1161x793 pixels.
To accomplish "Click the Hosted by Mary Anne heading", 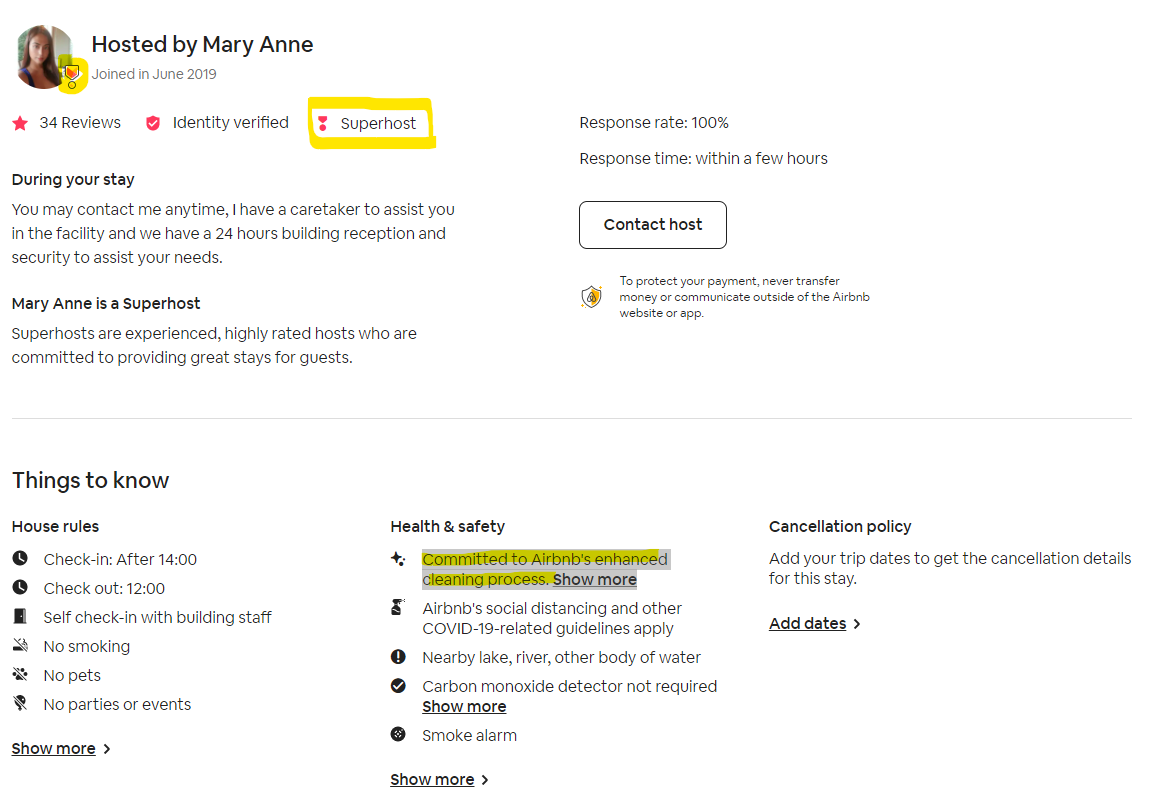I will click(202, 44).
